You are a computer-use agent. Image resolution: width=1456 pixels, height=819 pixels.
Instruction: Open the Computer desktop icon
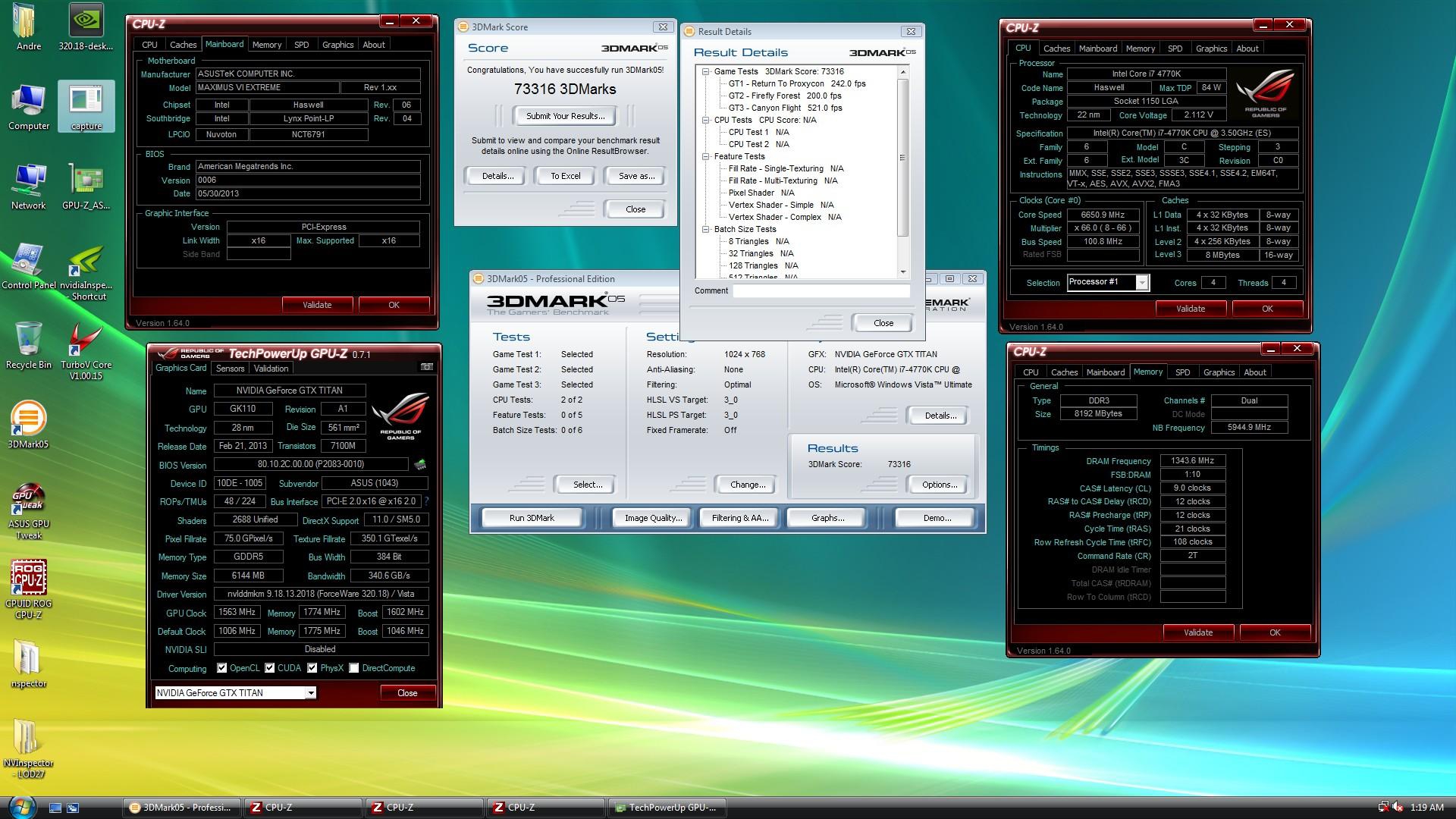(x=29, y=106)
